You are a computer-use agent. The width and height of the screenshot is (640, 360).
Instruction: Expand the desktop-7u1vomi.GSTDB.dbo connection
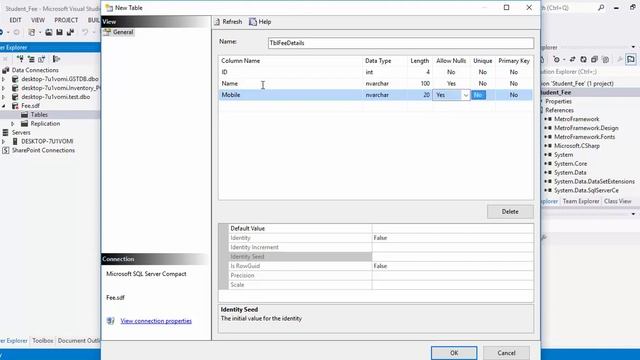[x=4, y=79]
